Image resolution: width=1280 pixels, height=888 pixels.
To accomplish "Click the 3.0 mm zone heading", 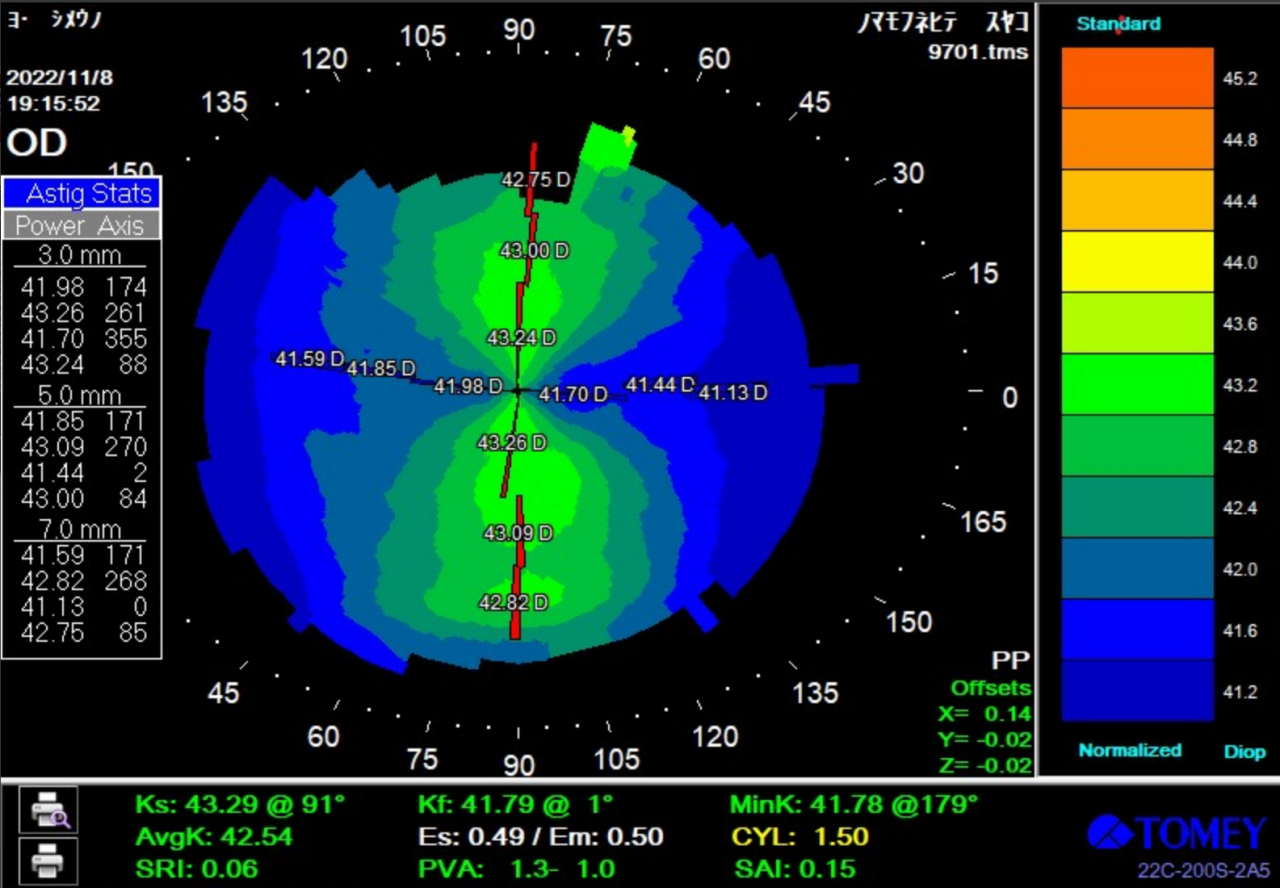I will pos(80,255).
